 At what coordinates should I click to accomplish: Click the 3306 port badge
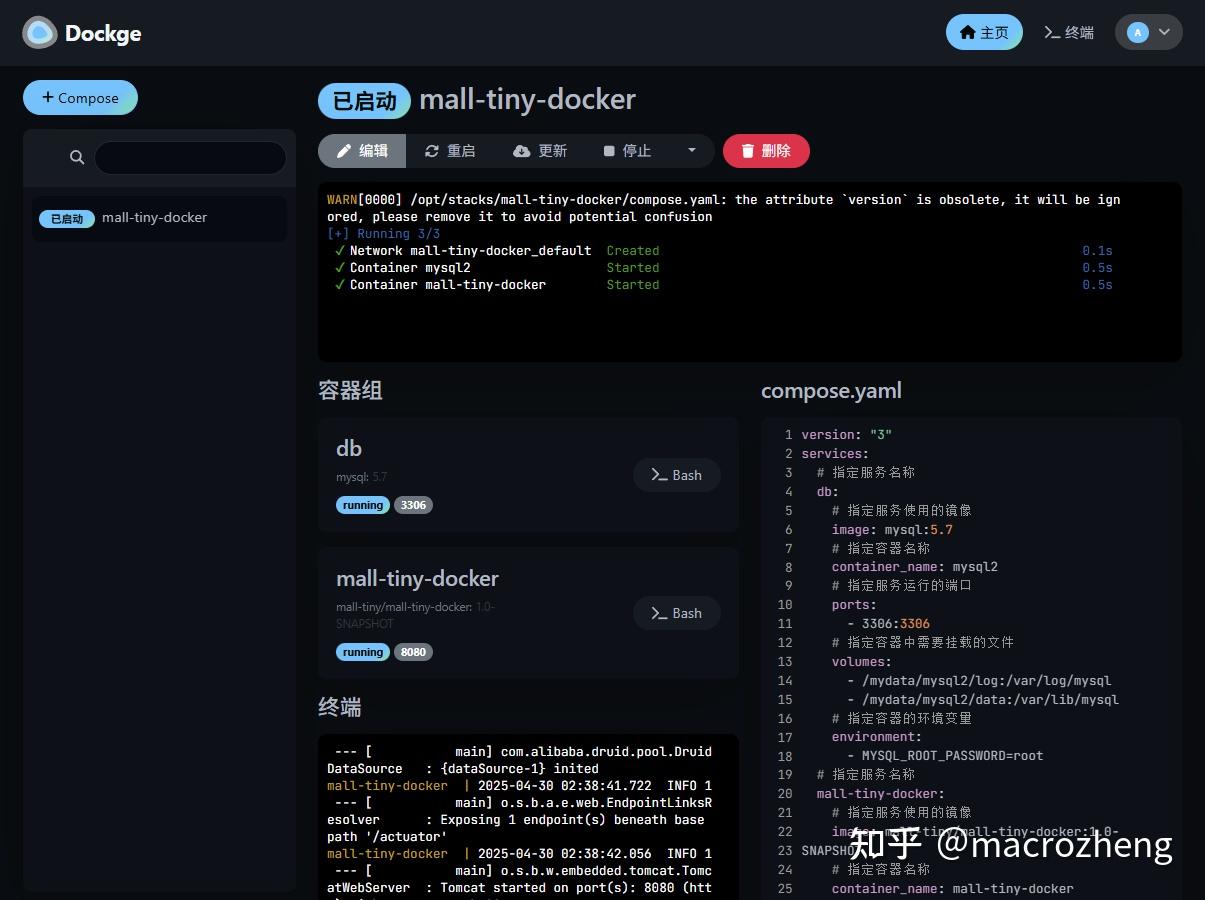tap(413, 505)
